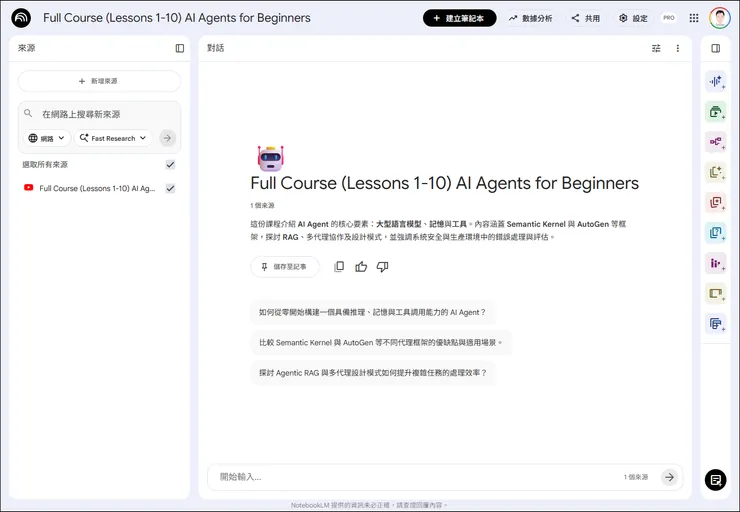The width and height of the screenshot is (740, 512).
Task: Click the search magnifier icon in sources
Action: tap(28, 113)
